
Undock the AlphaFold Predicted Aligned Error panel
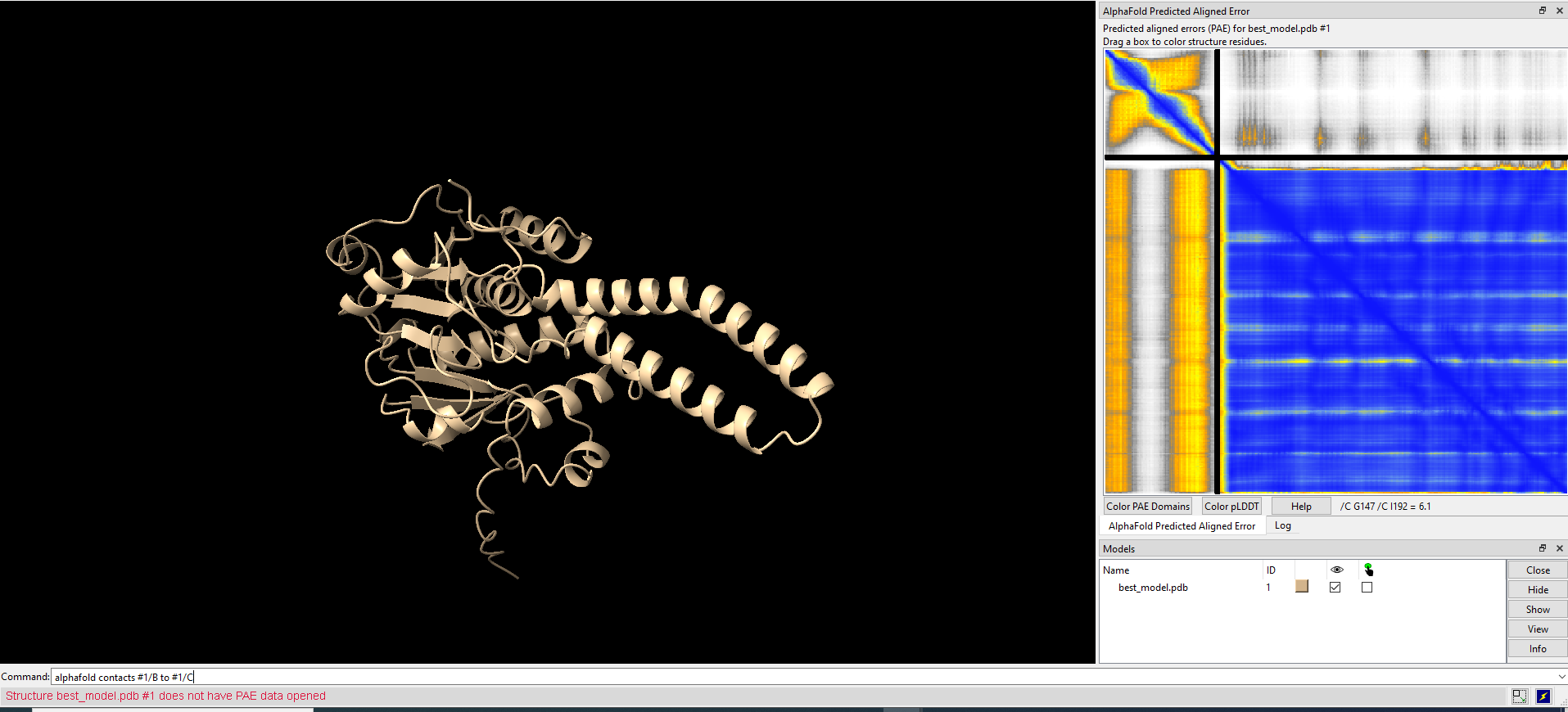tap(1543, 11)
